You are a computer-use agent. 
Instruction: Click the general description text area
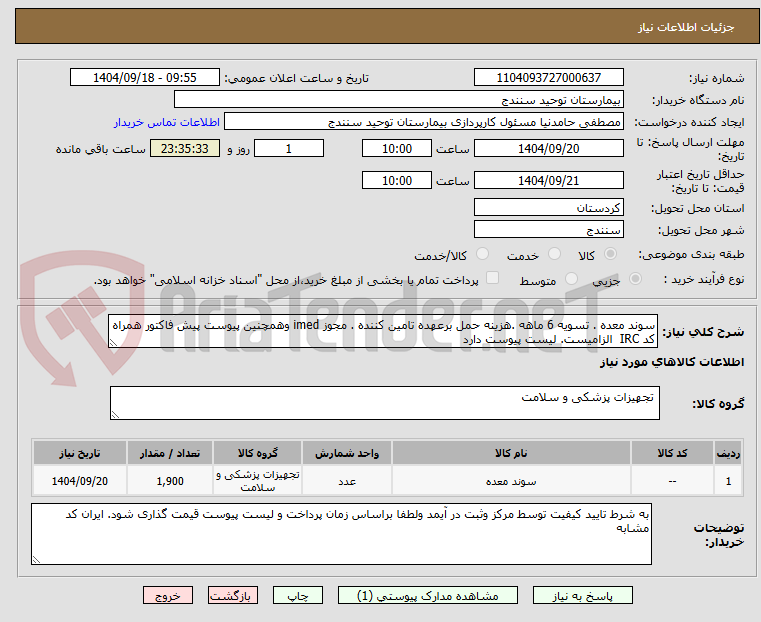(x=383, y=331)
